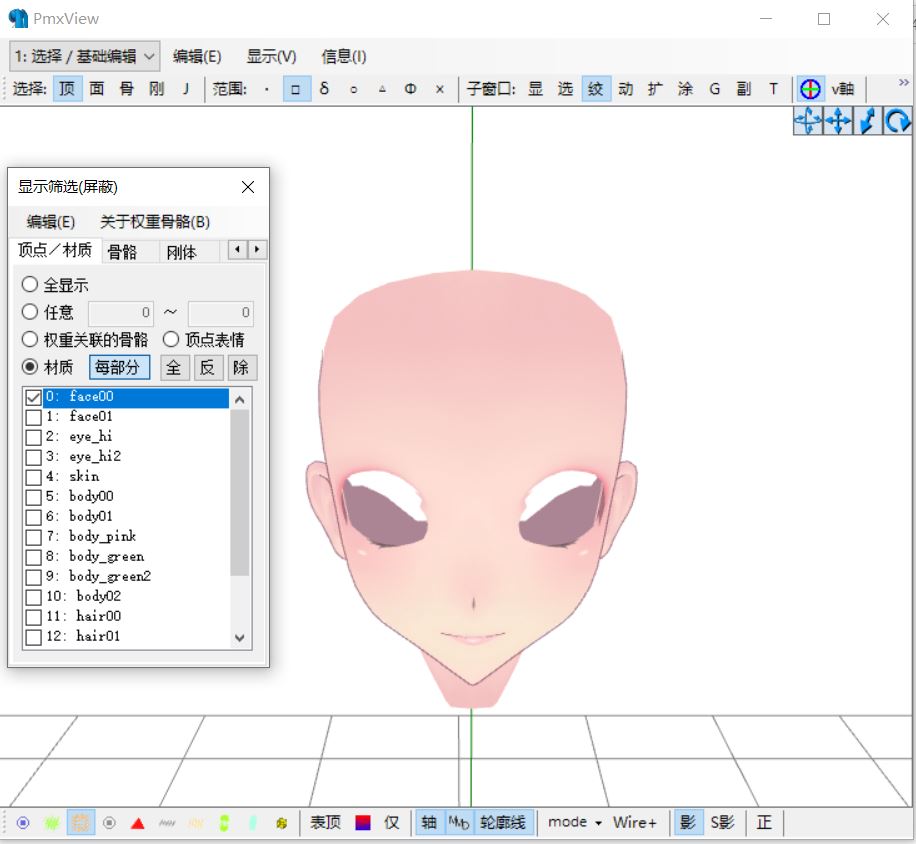Open 显示(V) menu
Viewport: 916px width, 844px height.
(x=271, y=57)
